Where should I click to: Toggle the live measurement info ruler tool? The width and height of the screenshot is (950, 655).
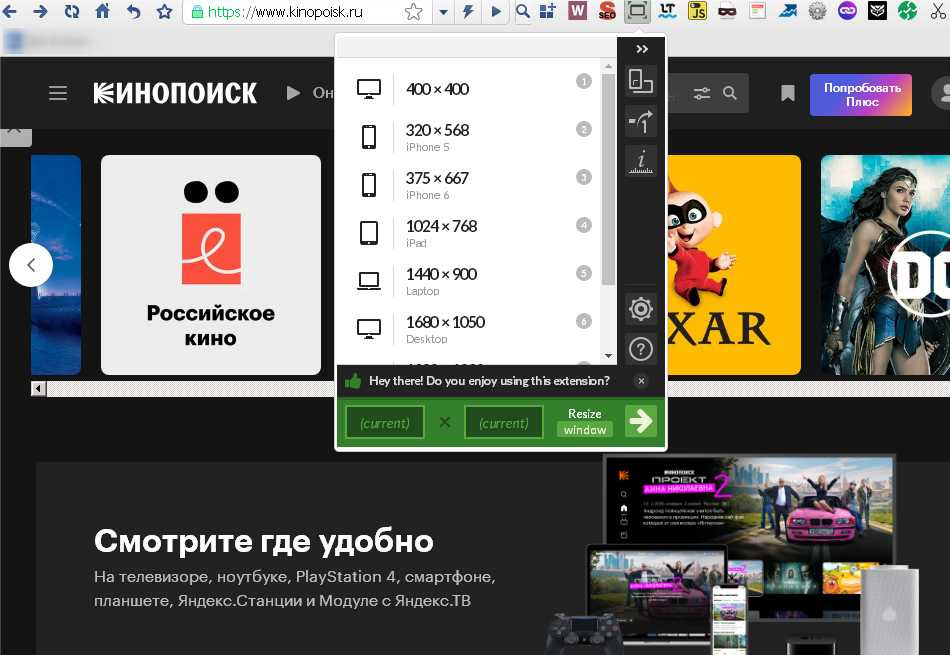click(641, 161)
